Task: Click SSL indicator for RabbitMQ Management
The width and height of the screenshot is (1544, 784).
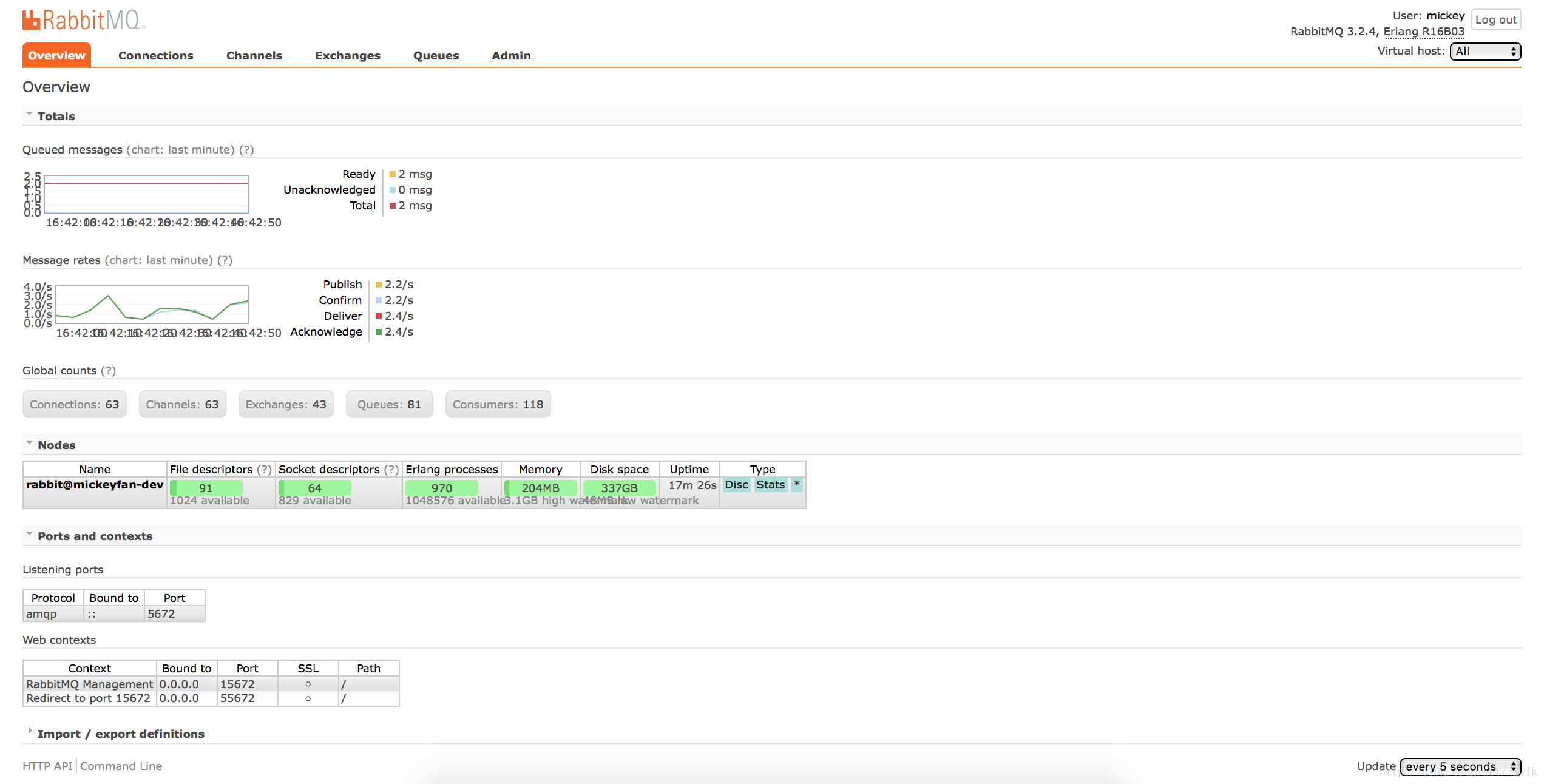Action: click(x=308, y=684)
